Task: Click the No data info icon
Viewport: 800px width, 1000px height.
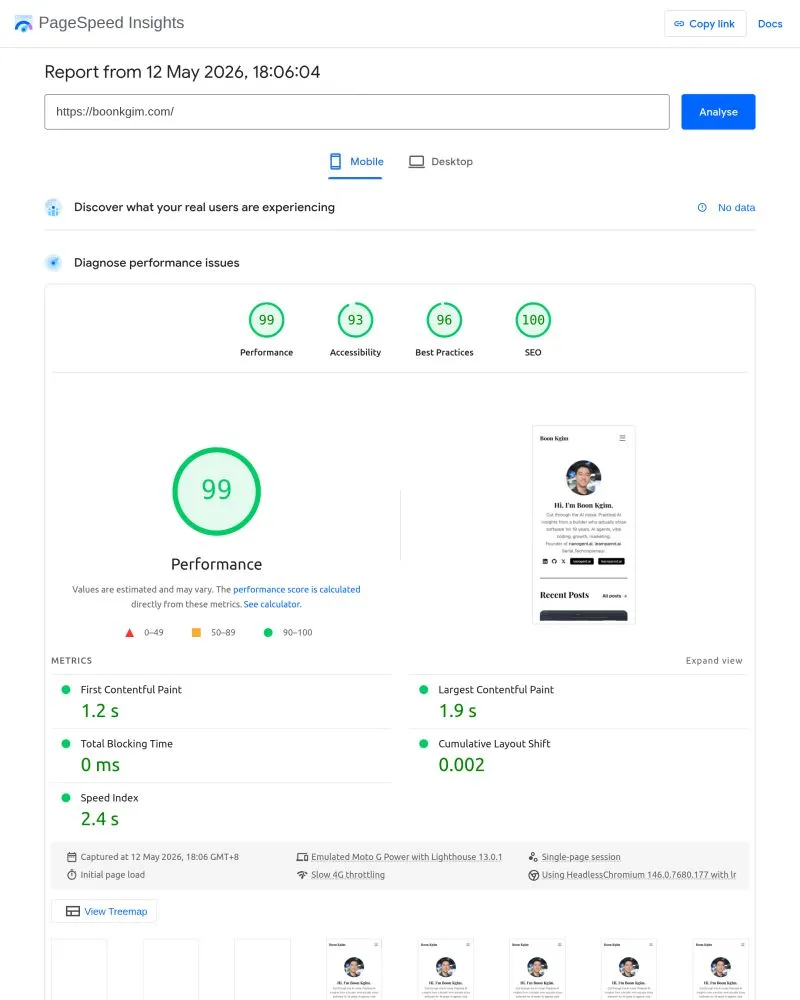Action: click(702, 207)
